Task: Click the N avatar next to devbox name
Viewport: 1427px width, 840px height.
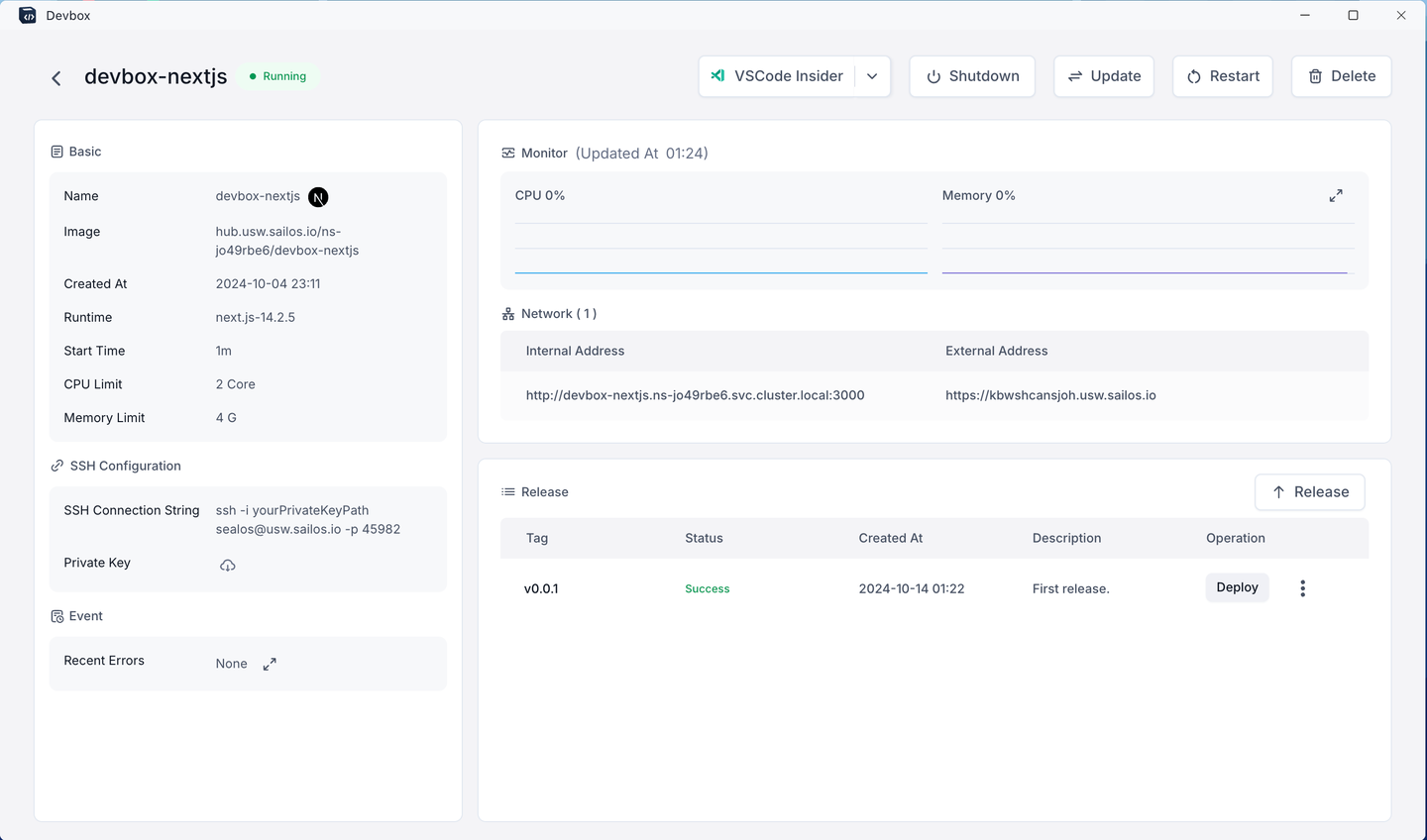Action: coord(317,196)
